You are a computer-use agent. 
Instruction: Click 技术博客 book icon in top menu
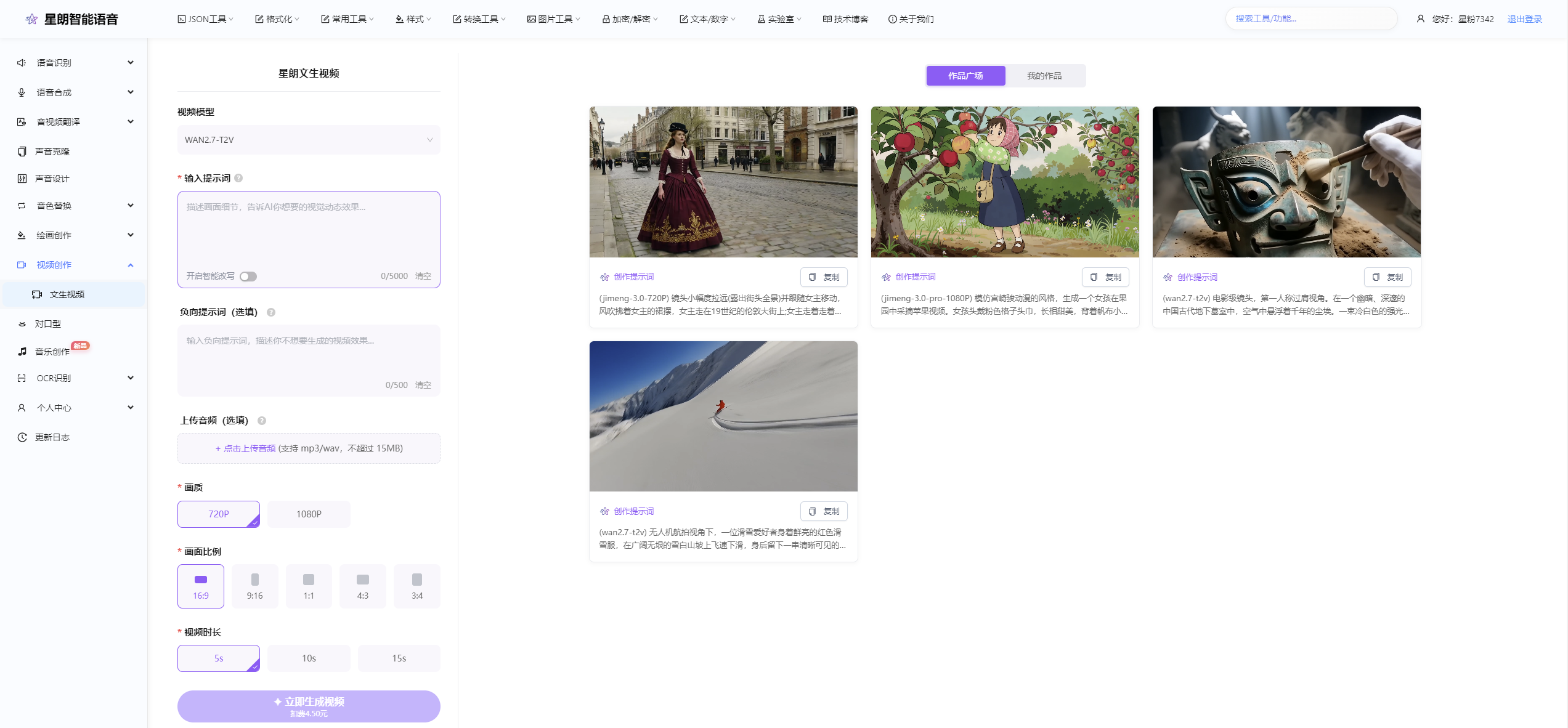pyautogui.click(x=827, y=19)
